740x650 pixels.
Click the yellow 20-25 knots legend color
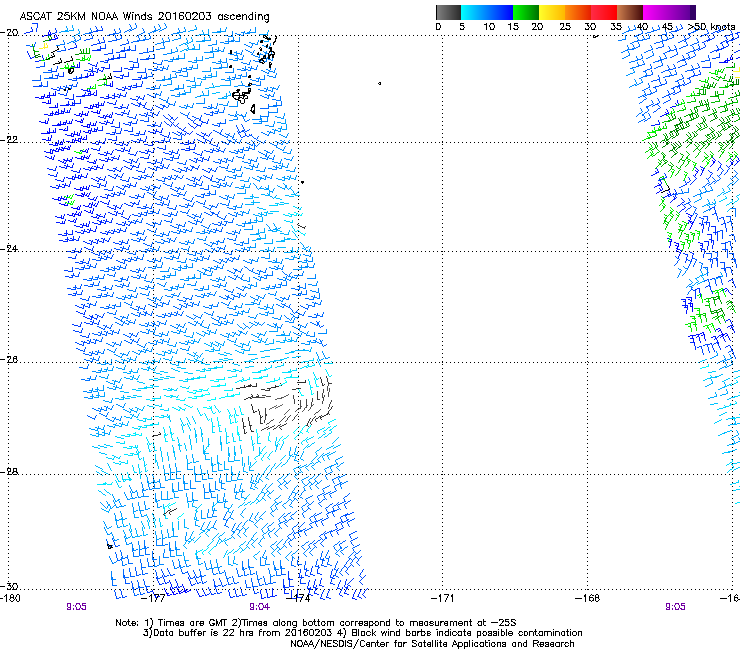pos(551,12)
